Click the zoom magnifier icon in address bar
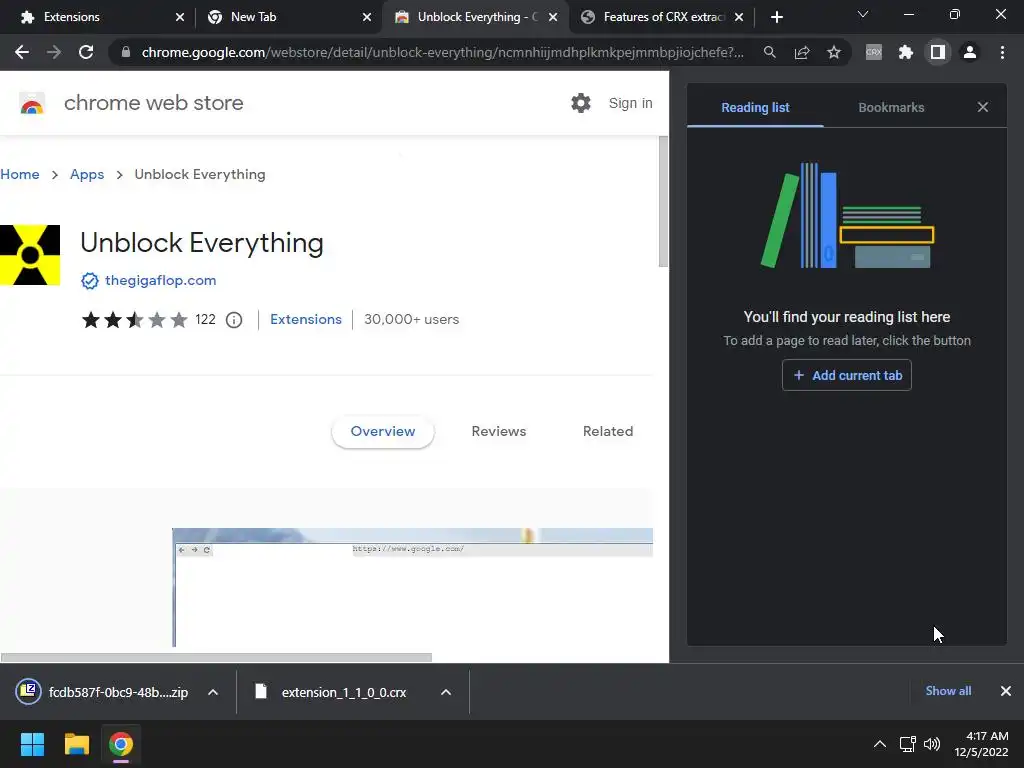Screen dimensions: 1024x768 (770, 52)
